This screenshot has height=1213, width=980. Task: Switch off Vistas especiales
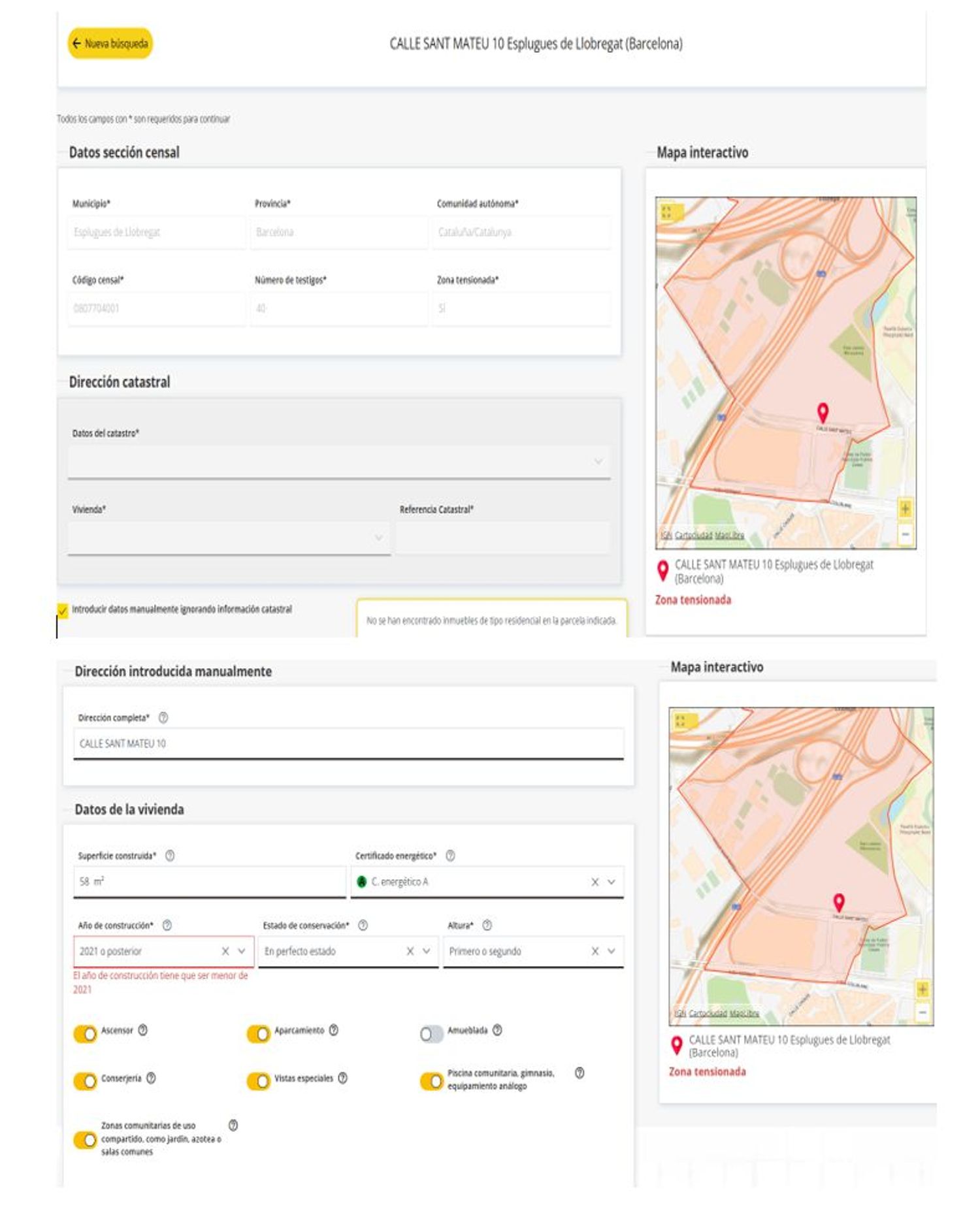pos(258,1082)
